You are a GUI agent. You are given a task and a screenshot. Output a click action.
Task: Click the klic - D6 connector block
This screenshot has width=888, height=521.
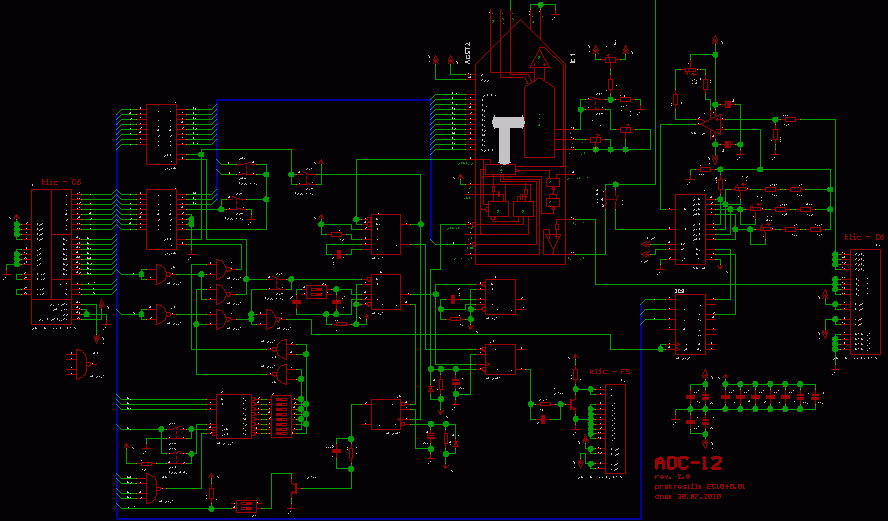[866, 300]
